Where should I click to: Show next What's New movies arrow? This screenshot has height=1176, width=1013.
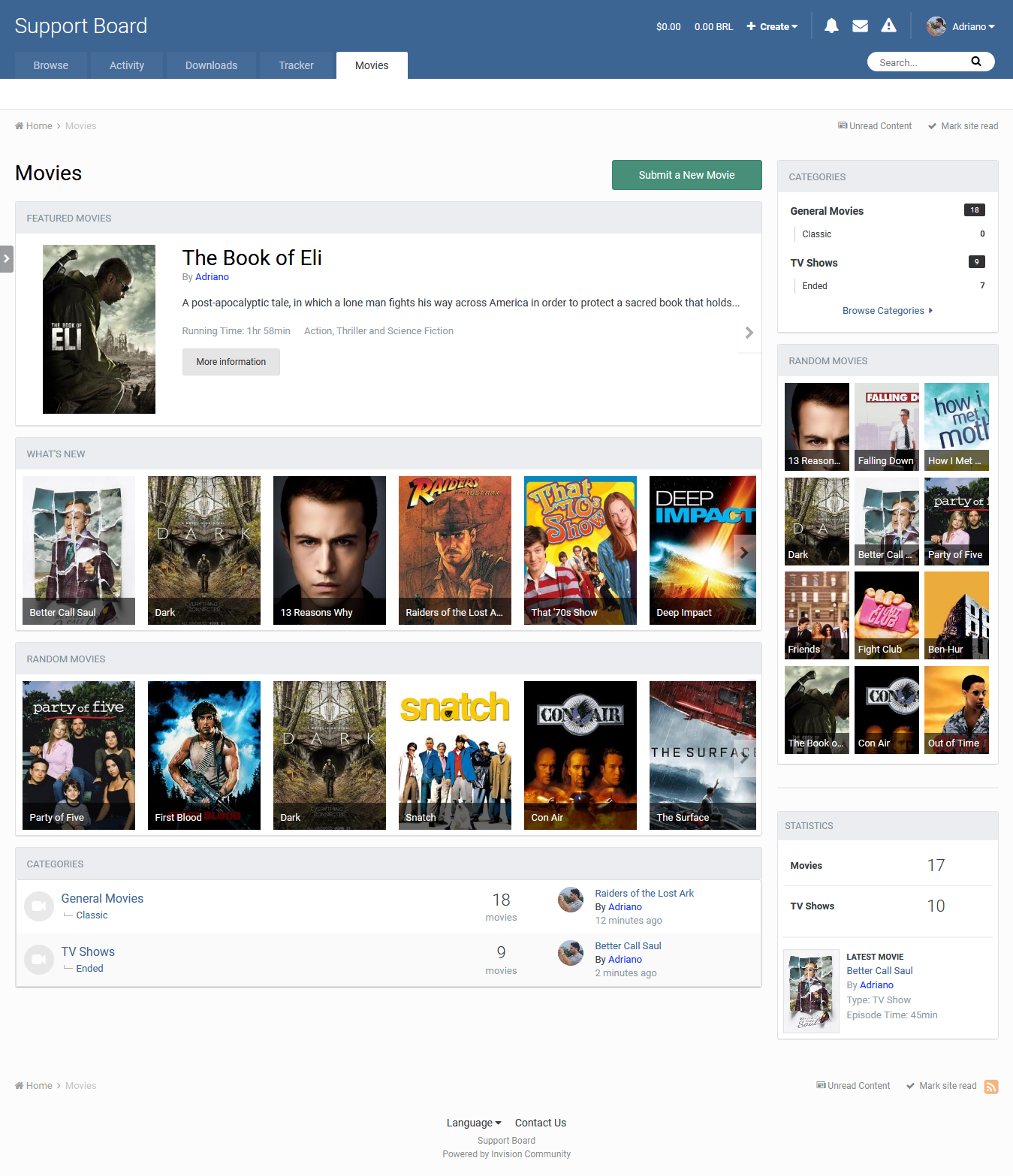[x=744, y=553]
